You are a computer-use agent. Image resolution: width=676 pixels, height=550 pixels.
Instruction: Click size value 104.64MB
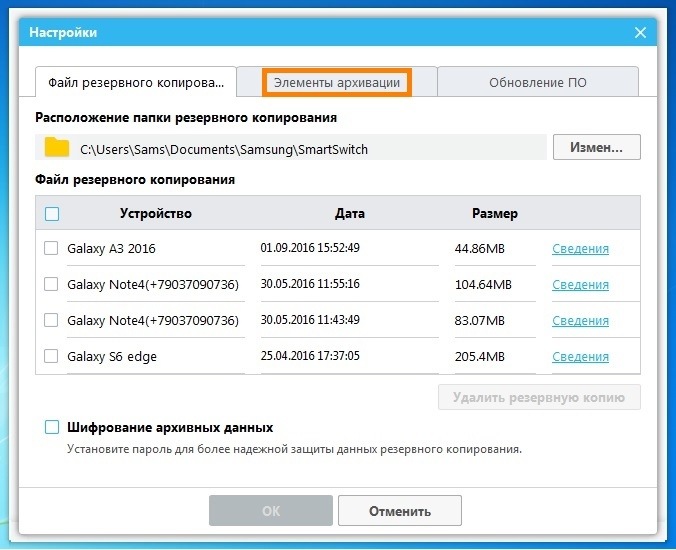[x=483, y=284]
